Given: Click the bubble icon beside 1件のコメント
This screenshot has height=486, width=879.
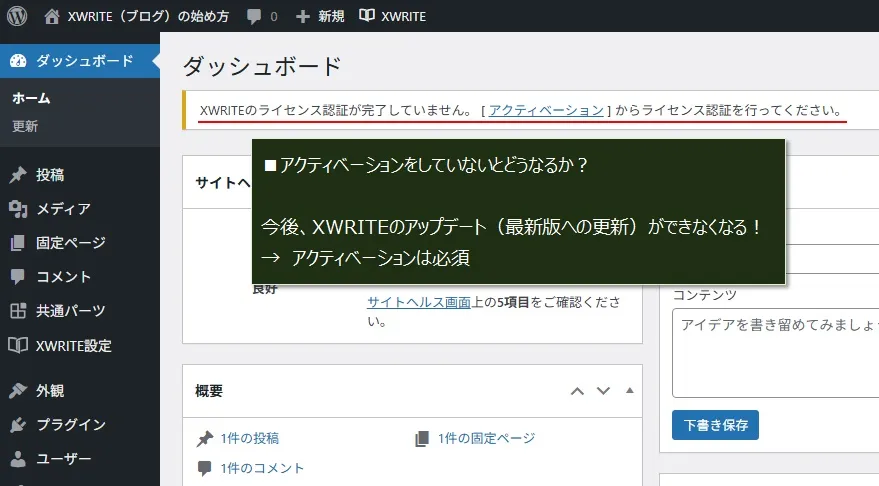Looking at the screenshot, I should 205,468.
